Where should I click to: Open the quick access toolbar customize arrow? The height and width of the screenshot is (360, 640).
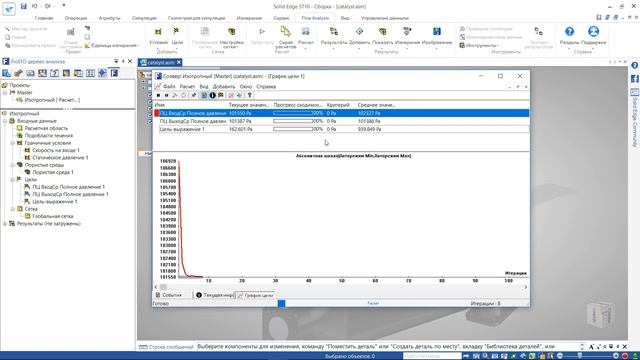pyautogui.click(x=64, y=6)
